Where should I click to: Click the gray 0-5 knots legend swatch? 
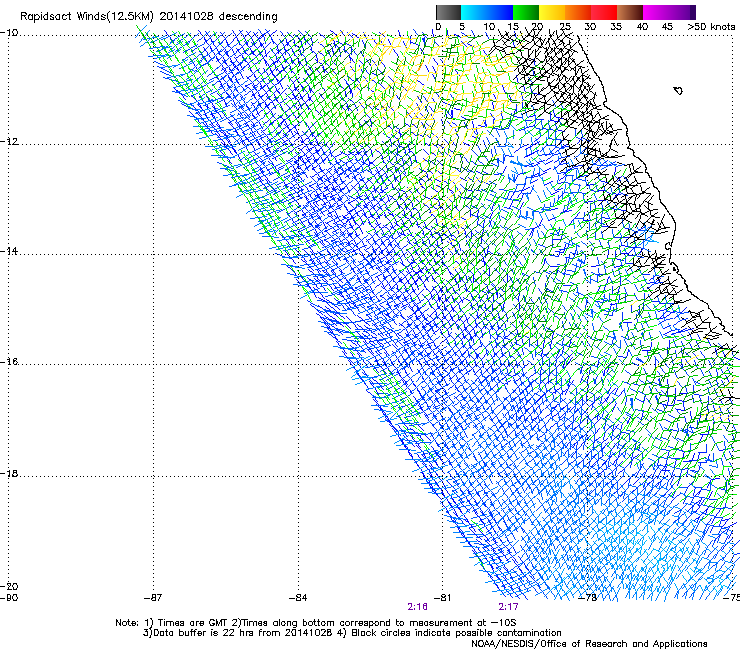click(x=448, y=12)
